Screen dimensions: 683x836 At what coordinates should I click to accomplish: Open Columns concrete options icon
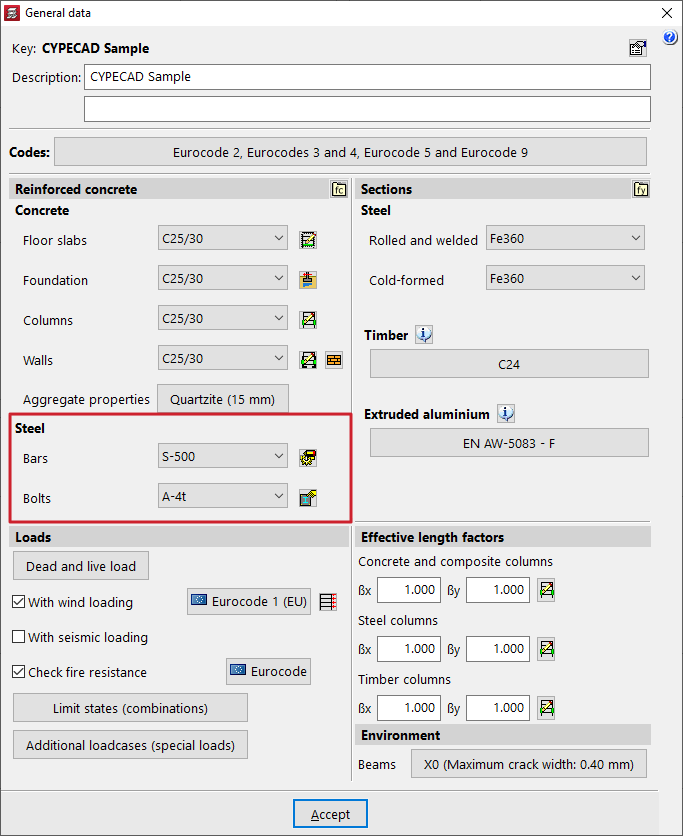click(308, 320)
